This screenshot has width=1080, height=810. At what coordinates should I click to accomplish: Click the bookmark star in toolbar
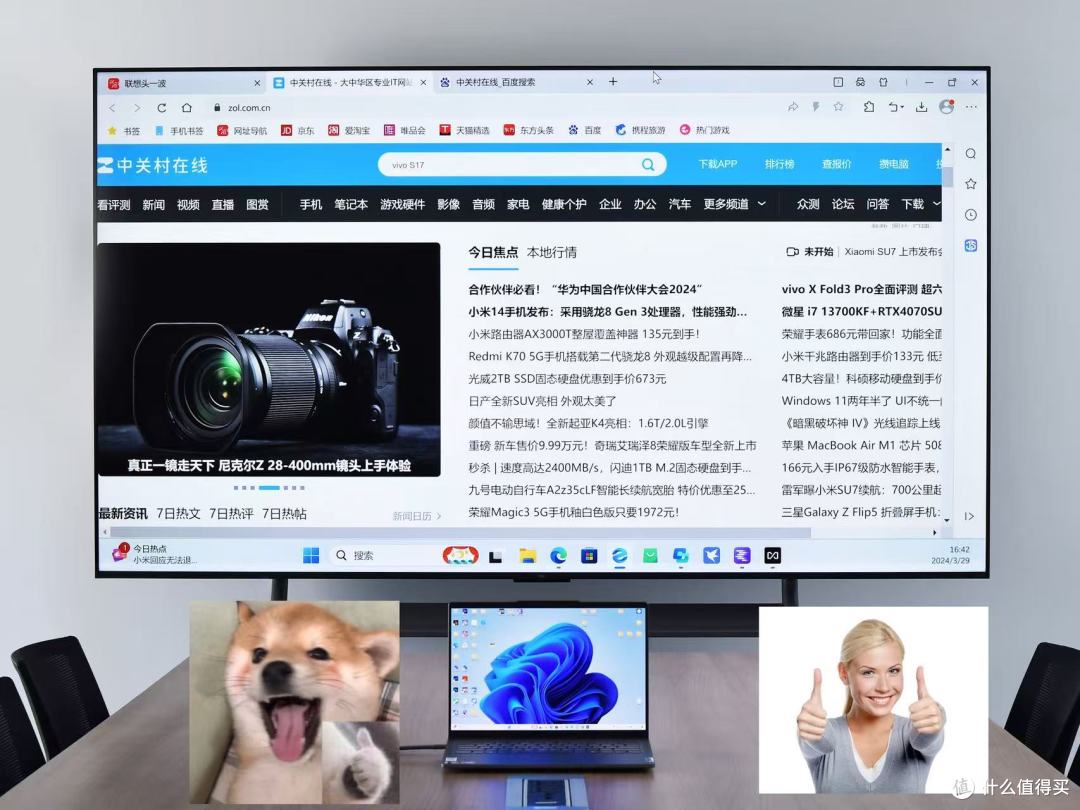[x=838, y=107]
